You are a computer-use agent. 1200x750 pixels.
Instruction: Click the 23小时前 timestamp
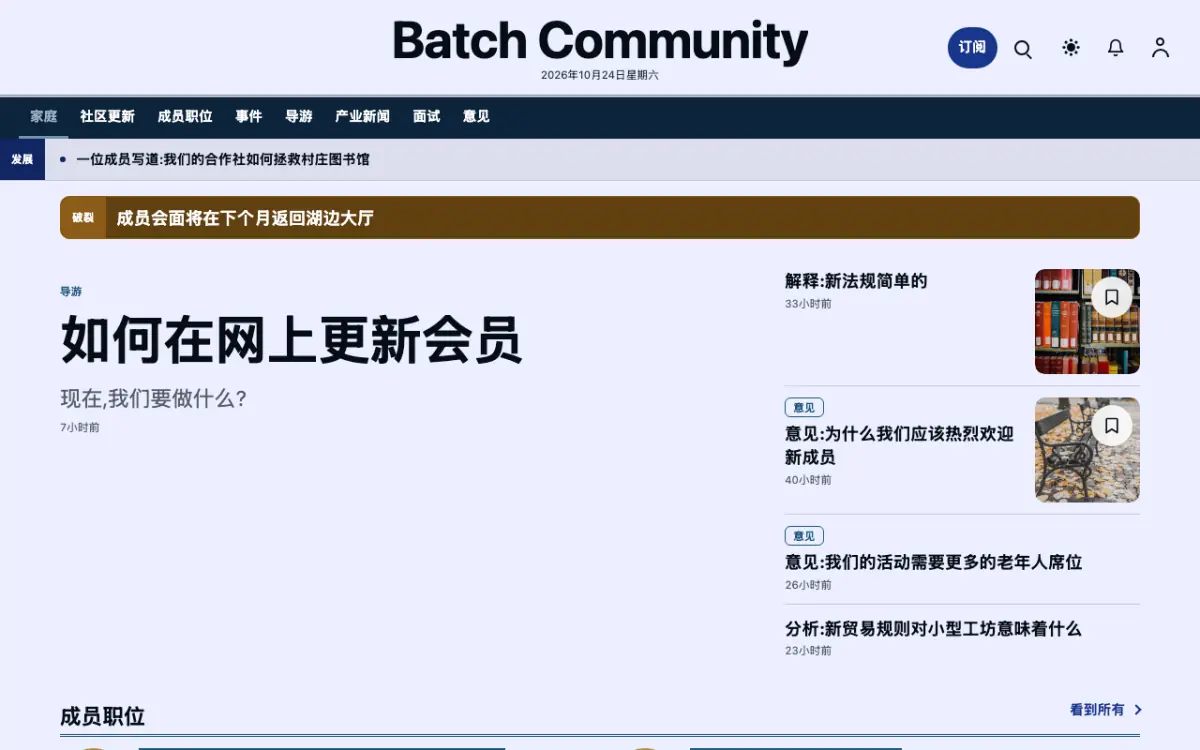(x=808, y=651)
